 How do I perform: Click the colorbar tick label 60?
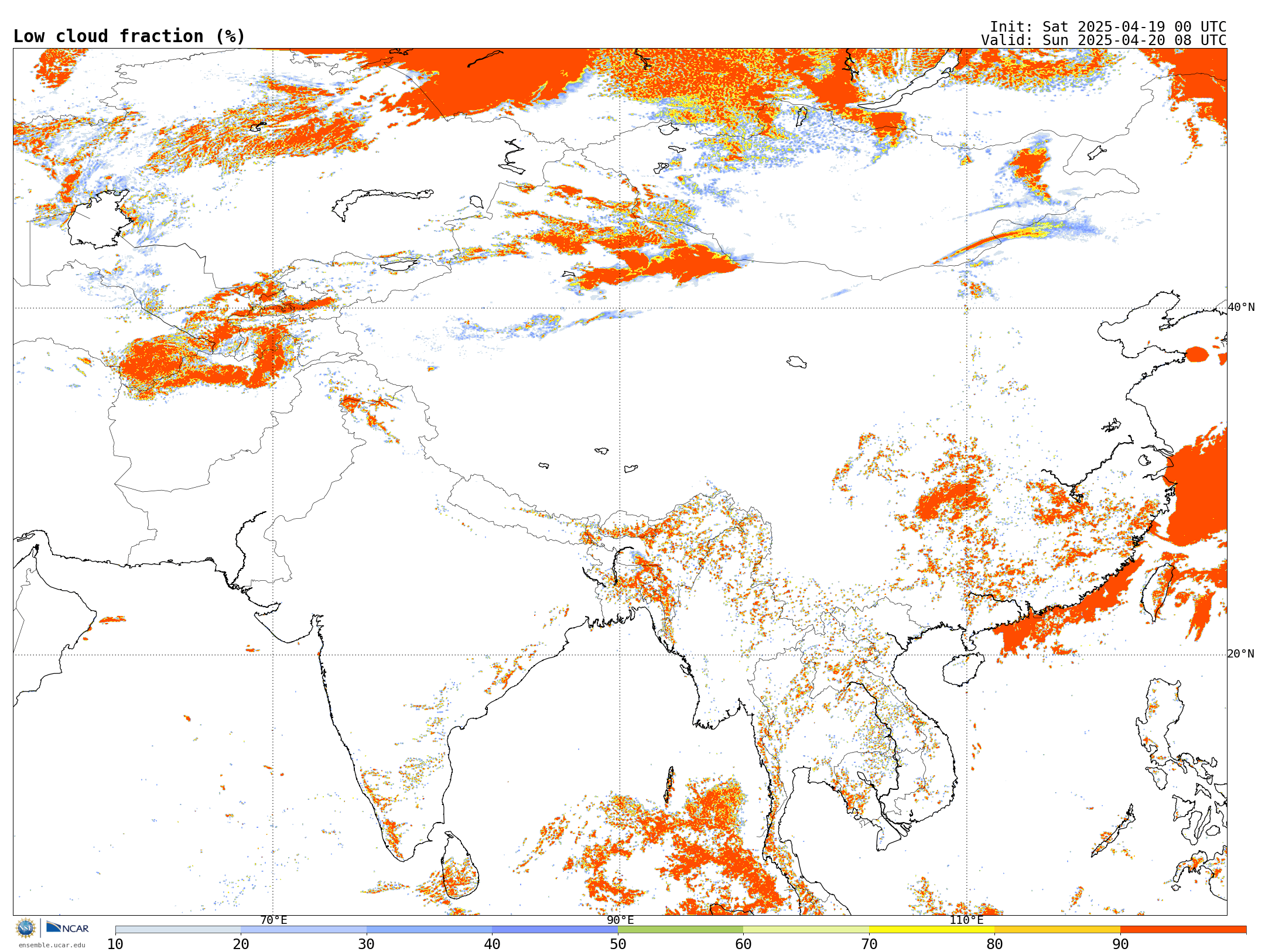(743, 944)
